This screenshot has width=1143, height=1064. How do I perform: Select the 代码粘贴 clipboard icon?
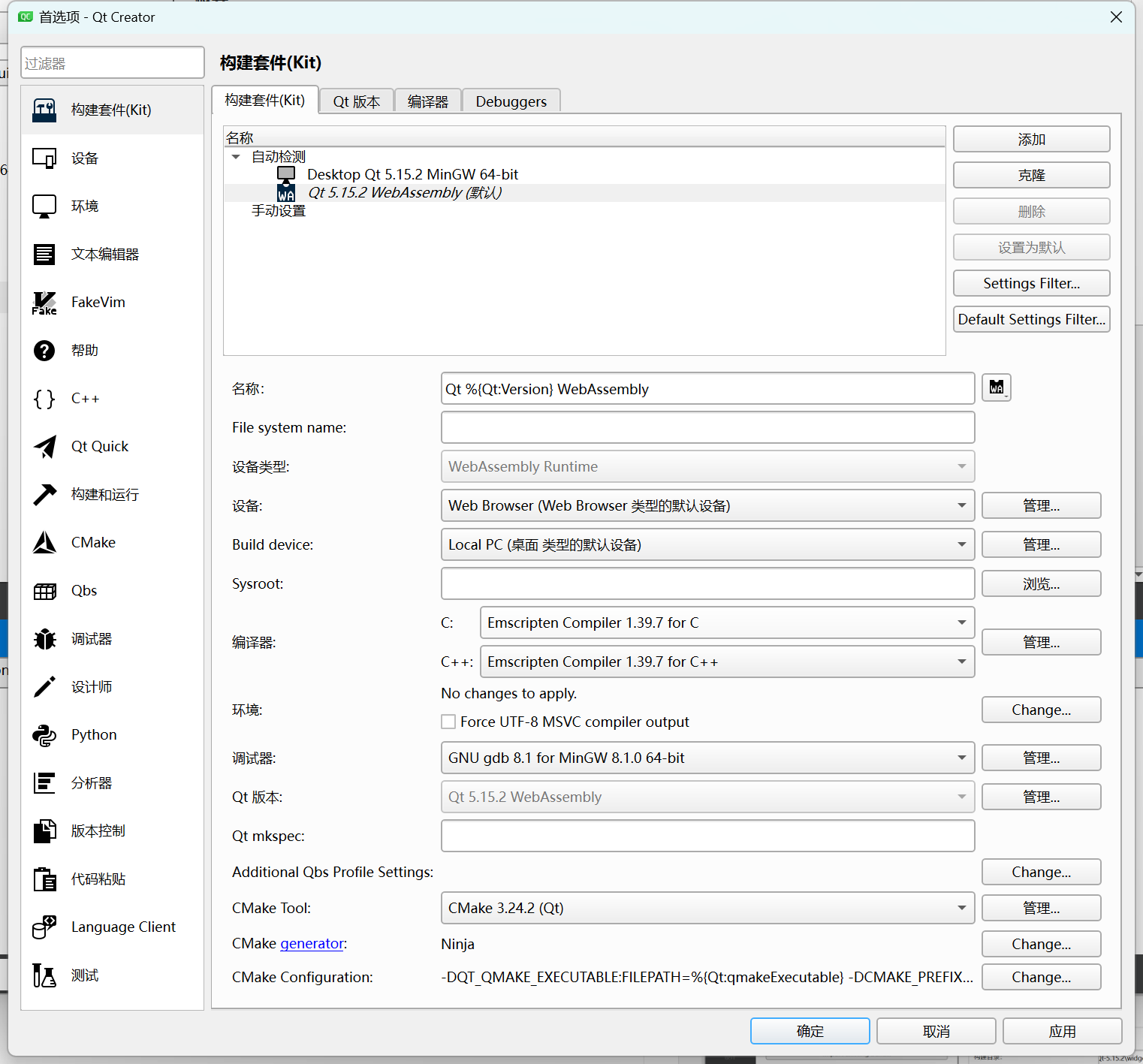click(x=44, y=879)
